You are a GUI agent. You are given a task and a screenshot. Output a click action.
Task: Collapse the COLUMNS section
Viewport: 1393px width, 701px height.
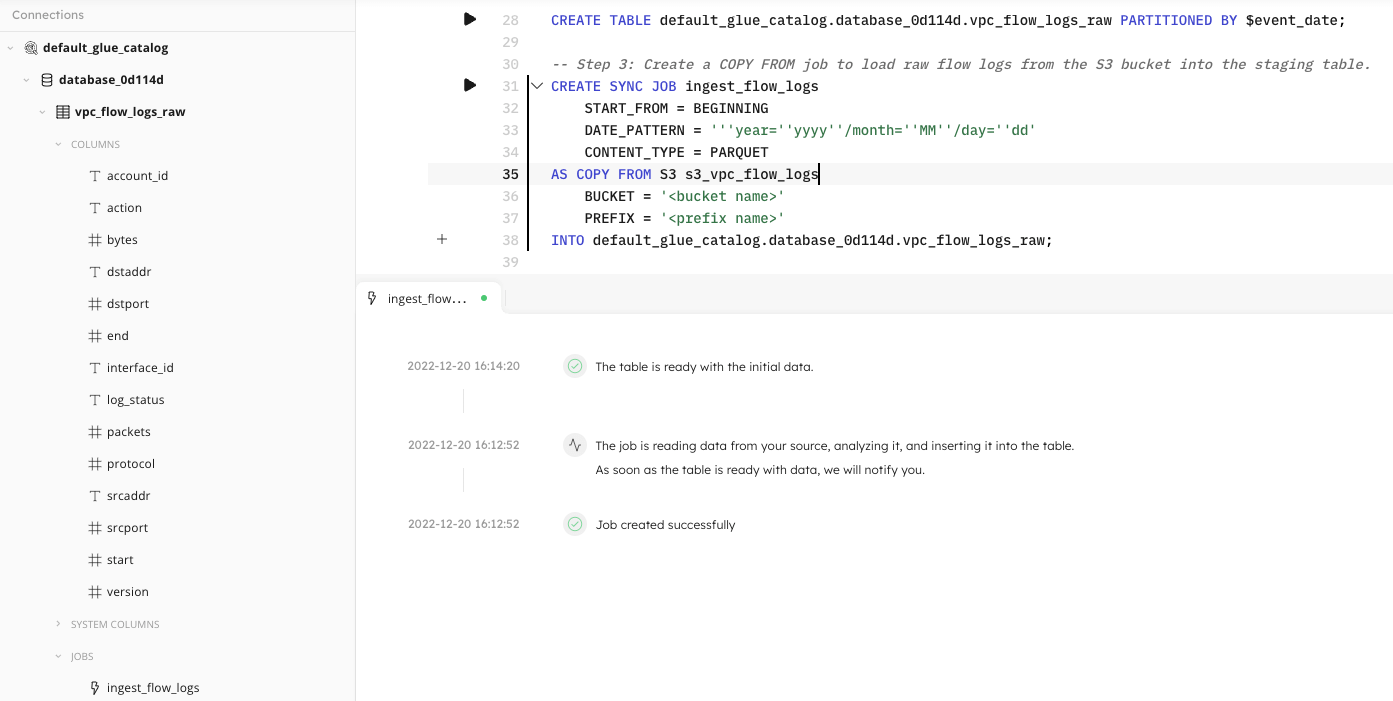point(58,144)
